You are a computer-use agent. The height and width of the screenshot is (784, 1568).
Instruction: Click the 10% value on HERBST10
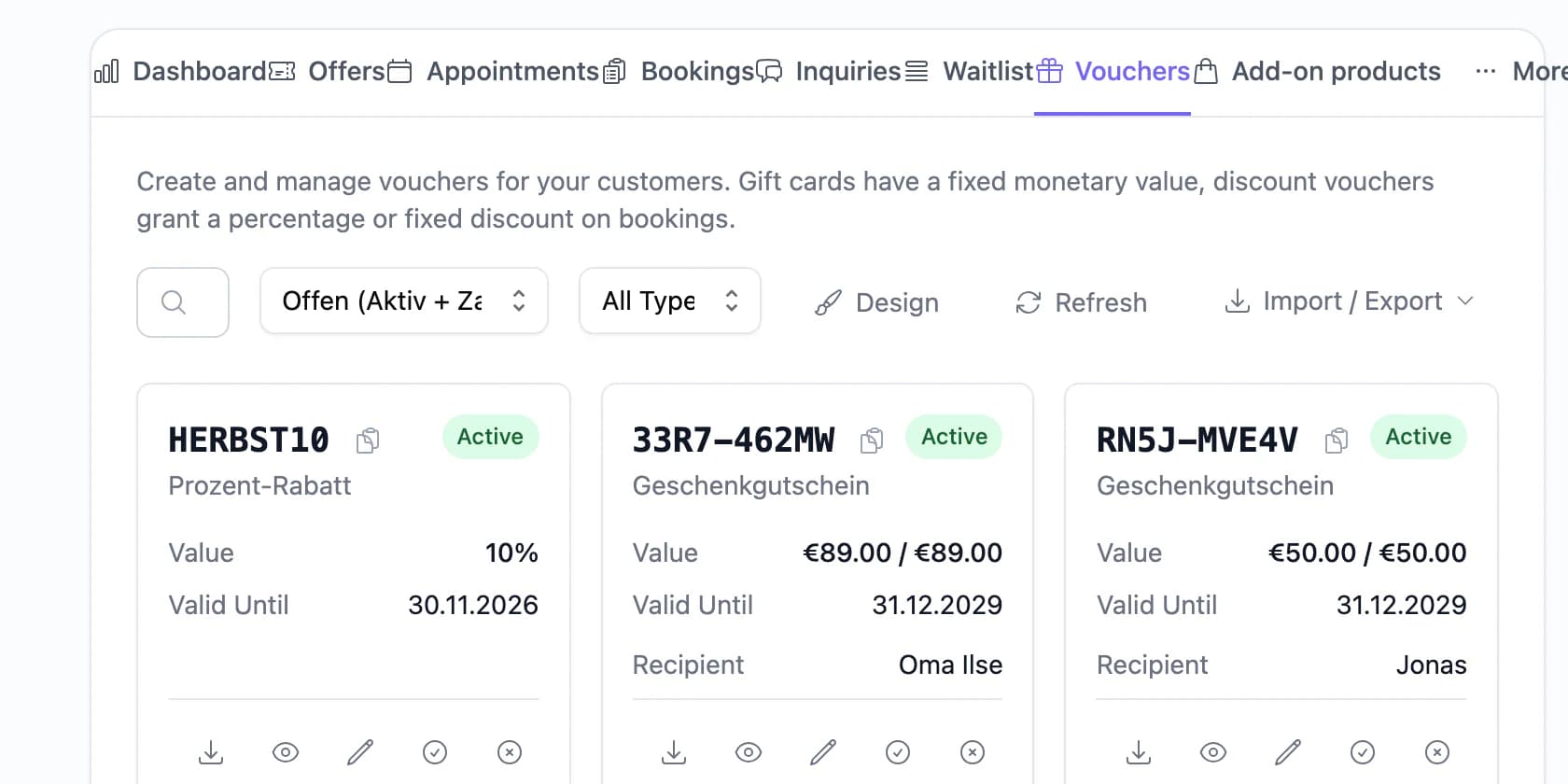[x=511, y=553]
